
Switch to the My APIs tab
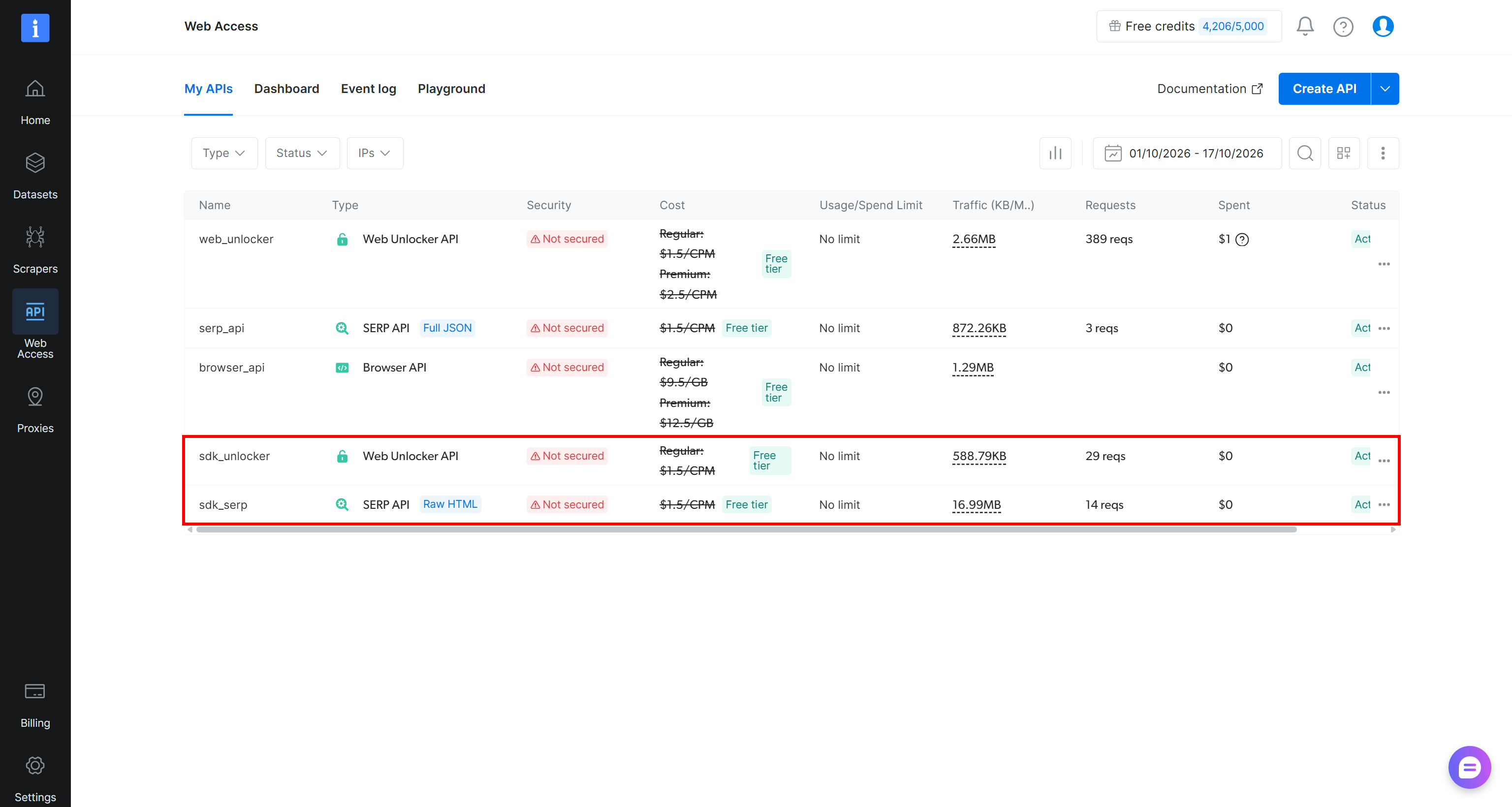point(208,89)
